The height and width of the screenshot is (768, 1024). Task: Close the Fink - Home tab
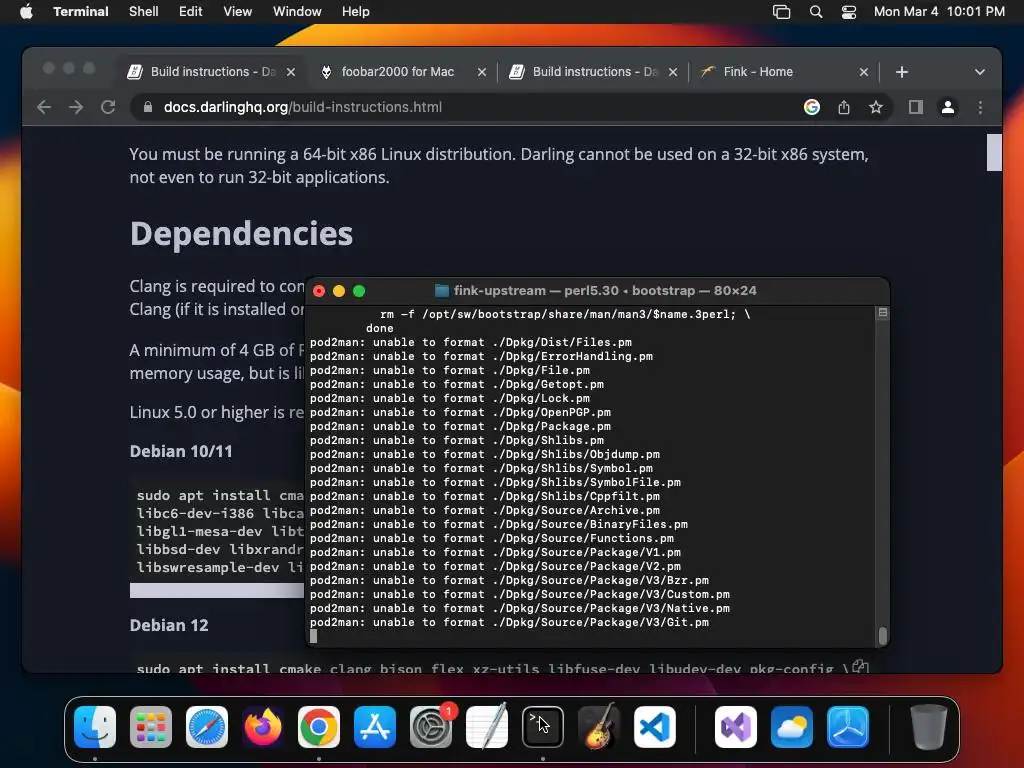864,72
